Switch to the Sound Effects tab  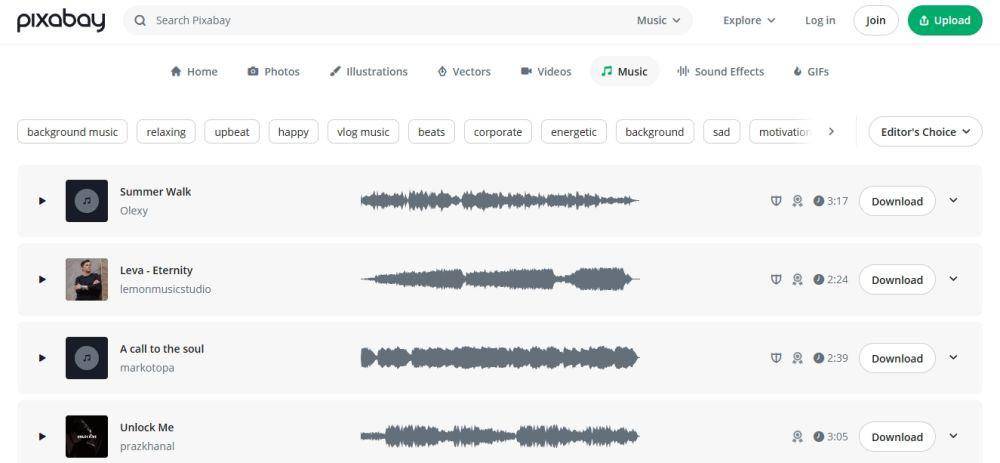[721, 71]
